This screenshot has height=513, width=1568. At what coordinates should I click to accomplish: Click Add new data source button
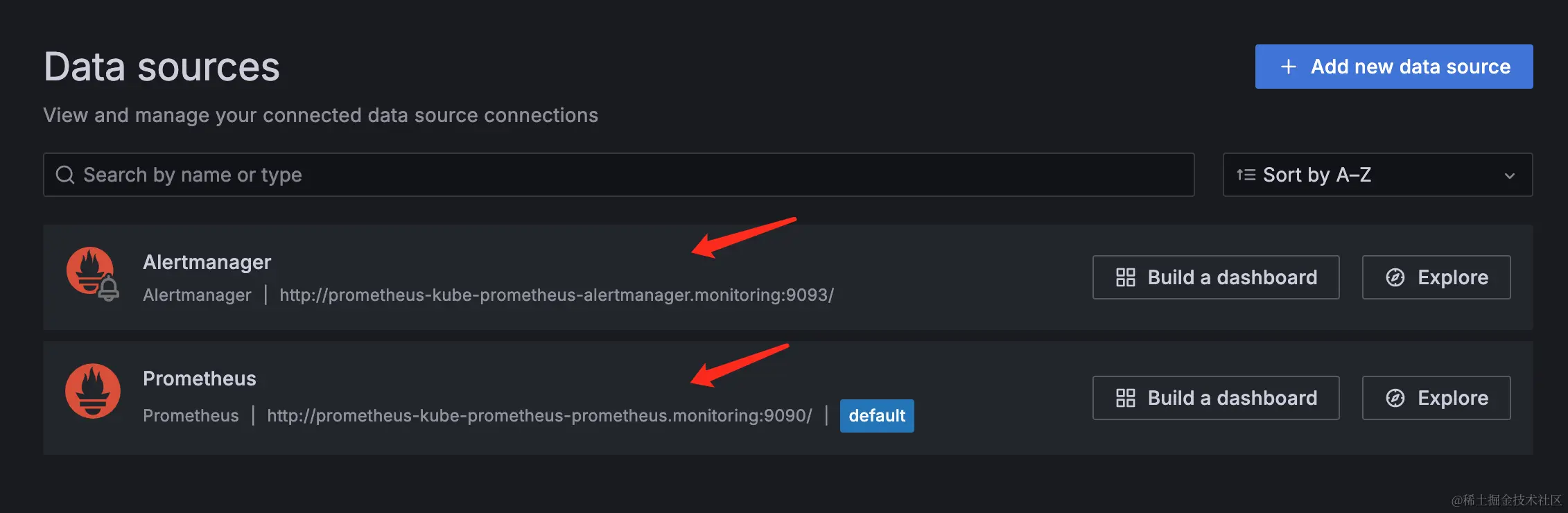[x=1393, y=67]
